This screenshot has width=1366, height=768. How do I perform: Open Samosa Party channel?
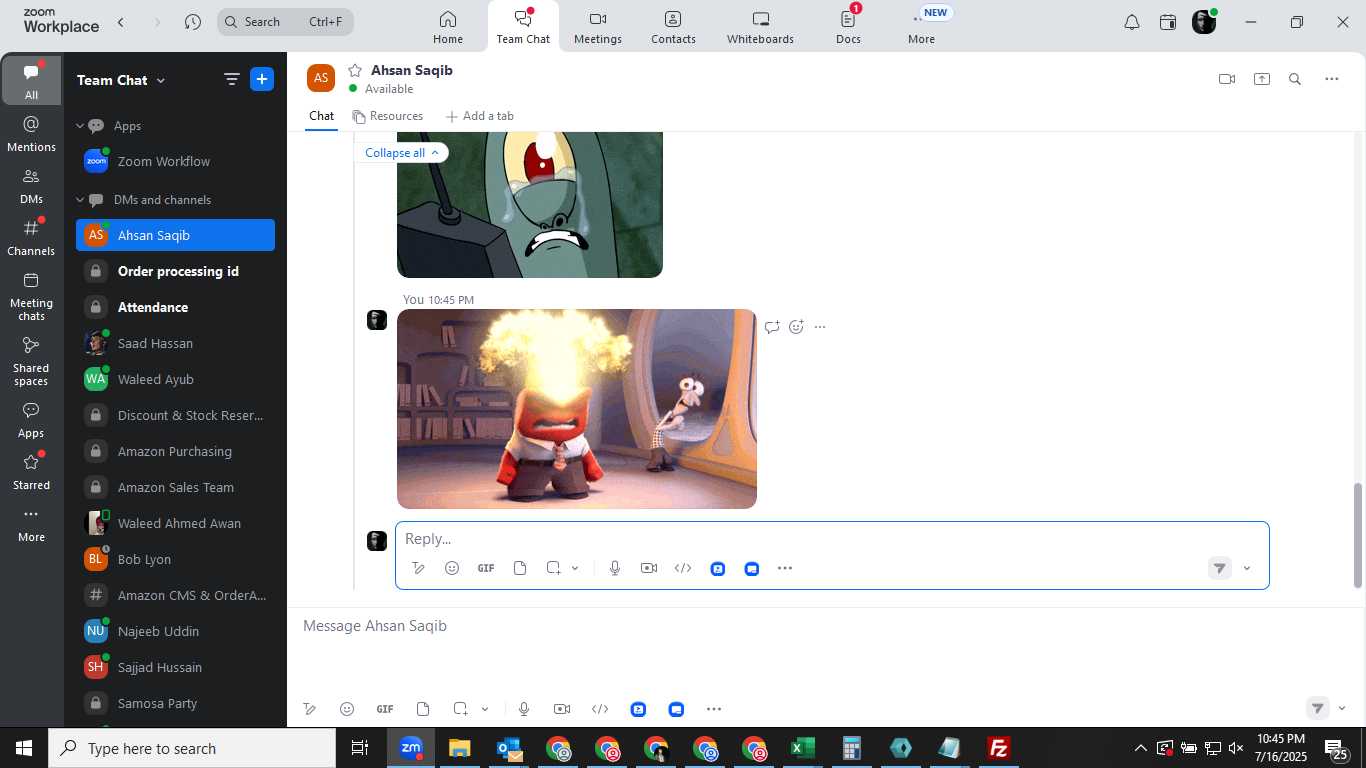point(175,703)
